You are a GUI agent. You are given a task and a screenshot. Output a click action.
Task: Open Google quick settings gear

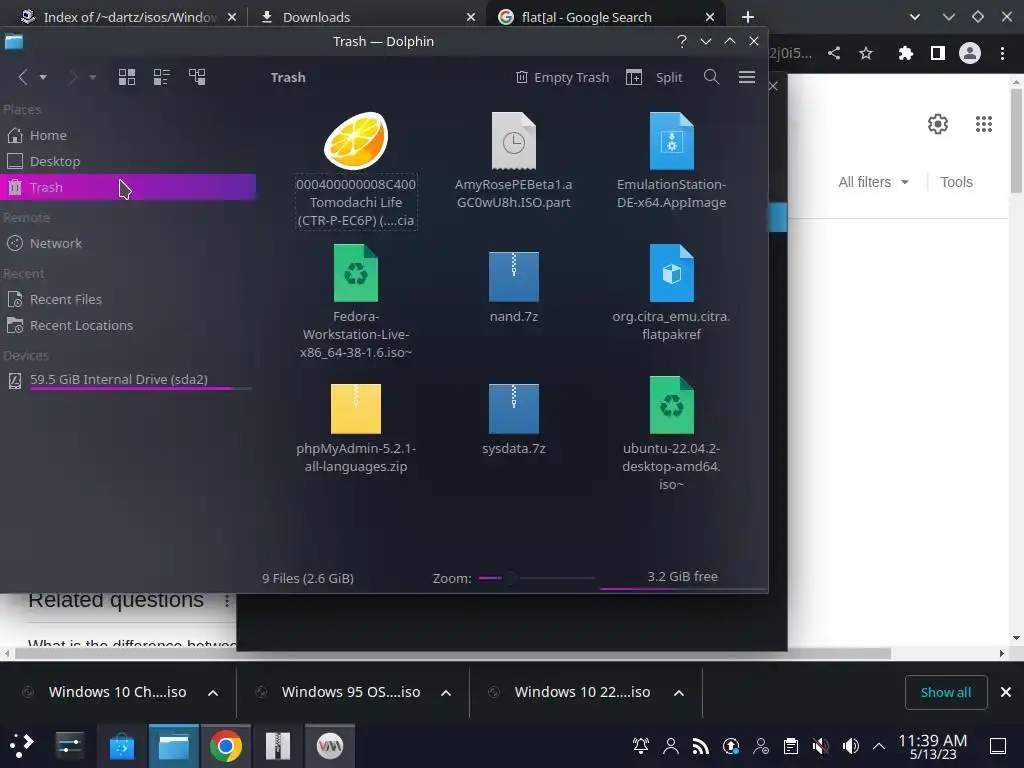coord(938,124)
